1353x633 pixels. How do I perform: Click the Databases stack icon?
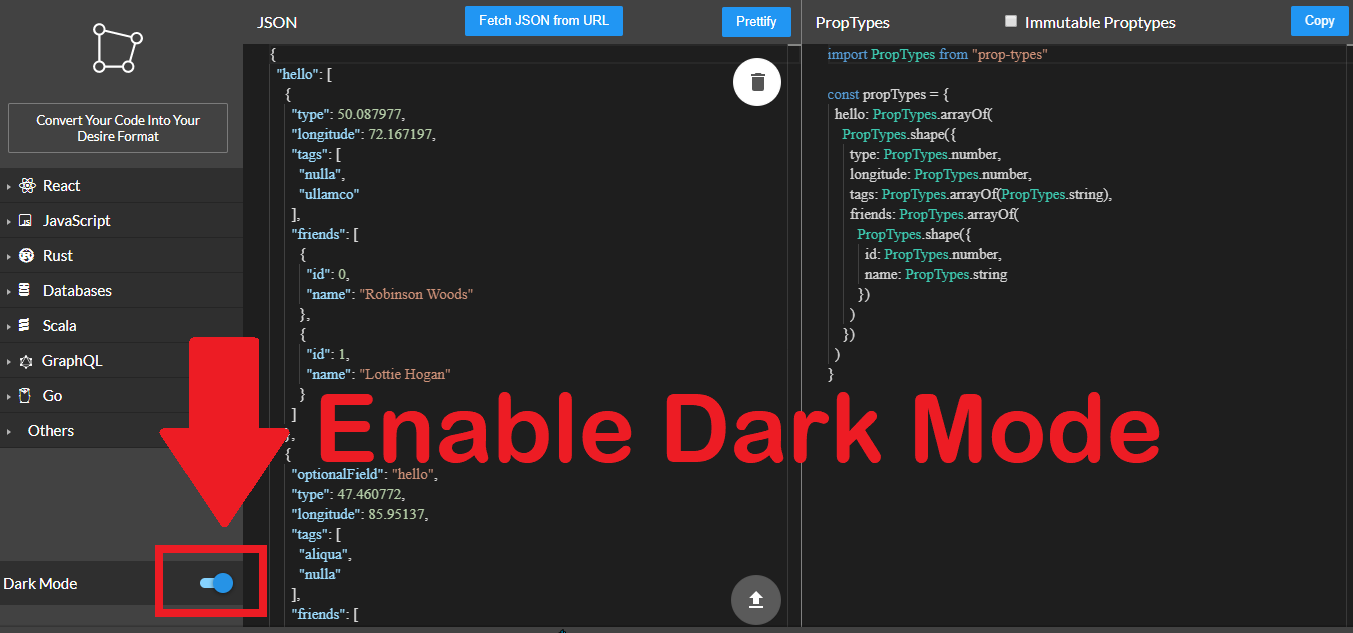tap(25, 291)
